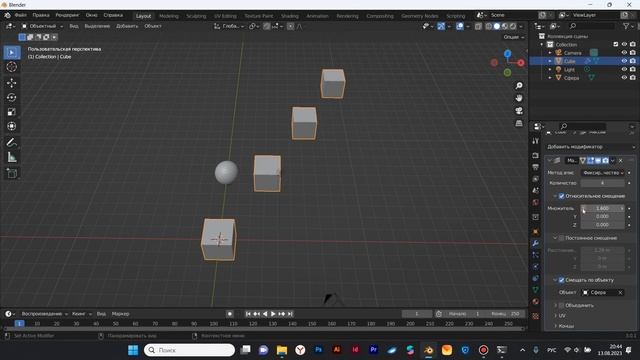Click the Factor X value field
Image resolution: width=640 pixels, height=360 pixels.
pyautogui.click(x=602, y=209)
